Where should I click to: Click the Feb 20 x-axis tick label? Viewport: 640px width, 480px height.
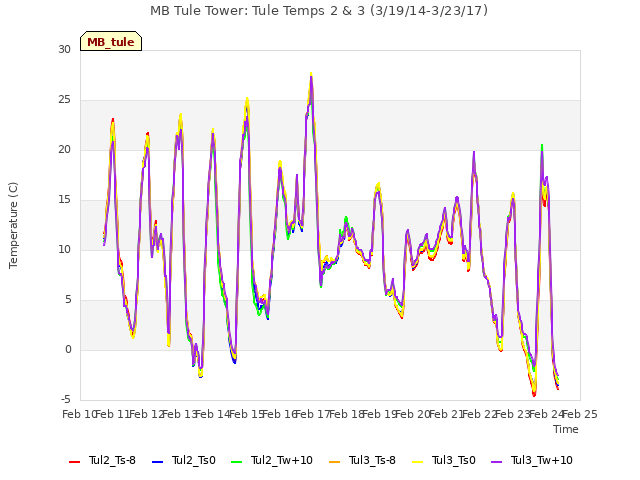pos(412,414)
